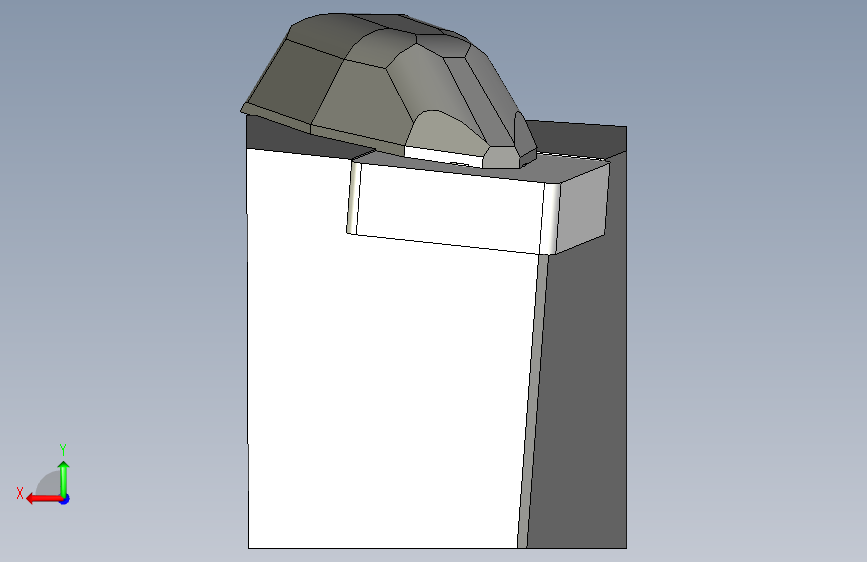Viewport: 867px width, 562px height.
Task: Click the red X axis arrow of triad
Action: pyautogui.click(x=44, y=499)
